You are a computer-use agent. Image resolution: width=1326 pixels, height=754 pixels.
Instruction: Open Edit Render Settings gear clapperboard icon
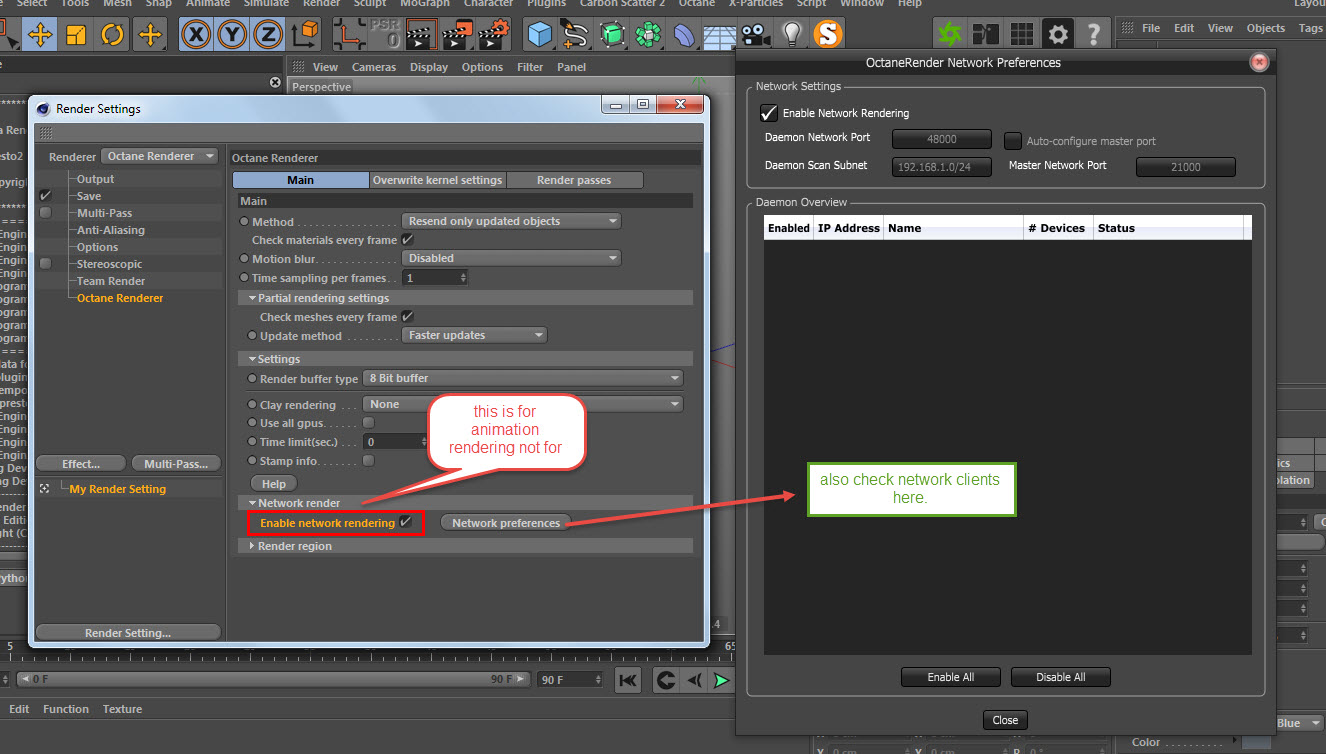coord(493,36)
